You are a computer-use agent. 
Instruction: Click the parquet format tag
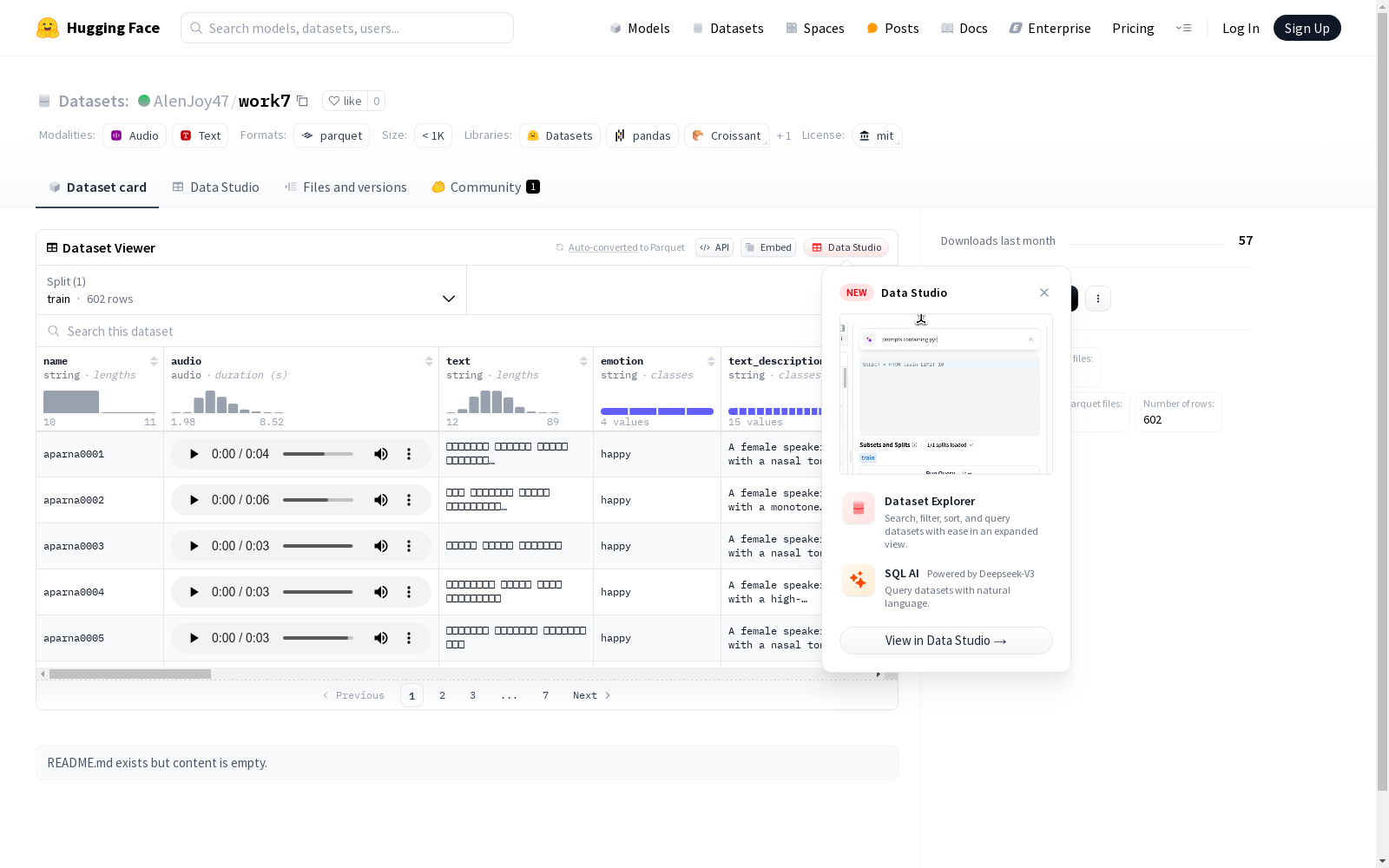point(332,135)
